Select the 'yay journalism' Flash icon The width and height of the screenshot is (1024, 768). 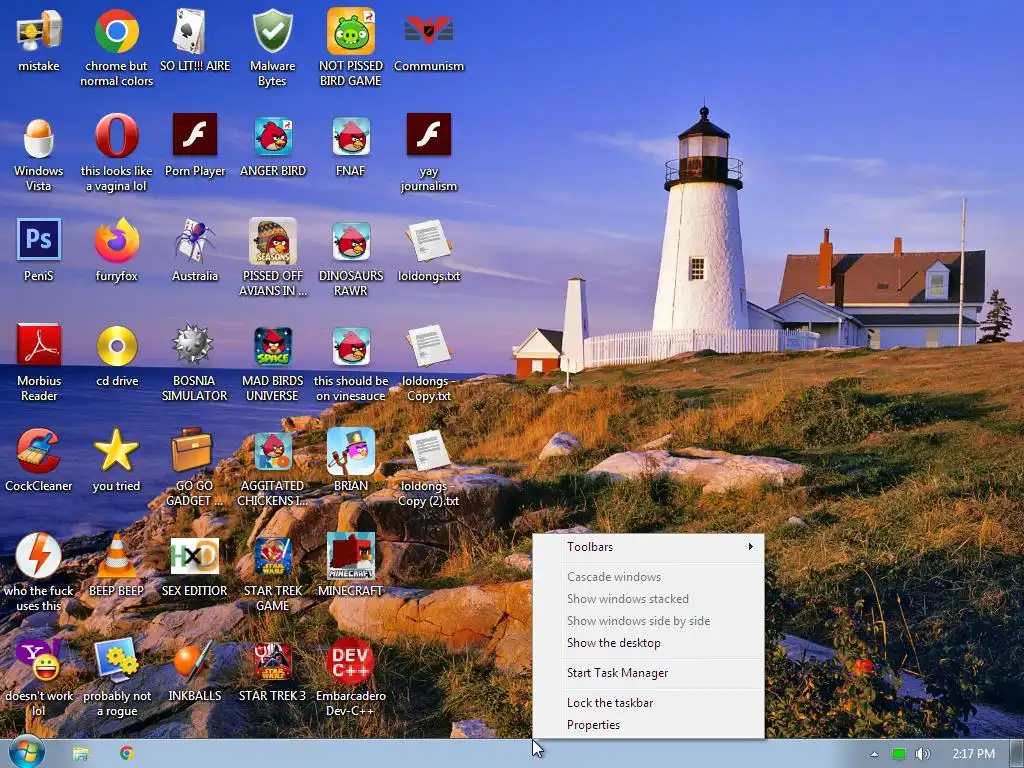428,135
